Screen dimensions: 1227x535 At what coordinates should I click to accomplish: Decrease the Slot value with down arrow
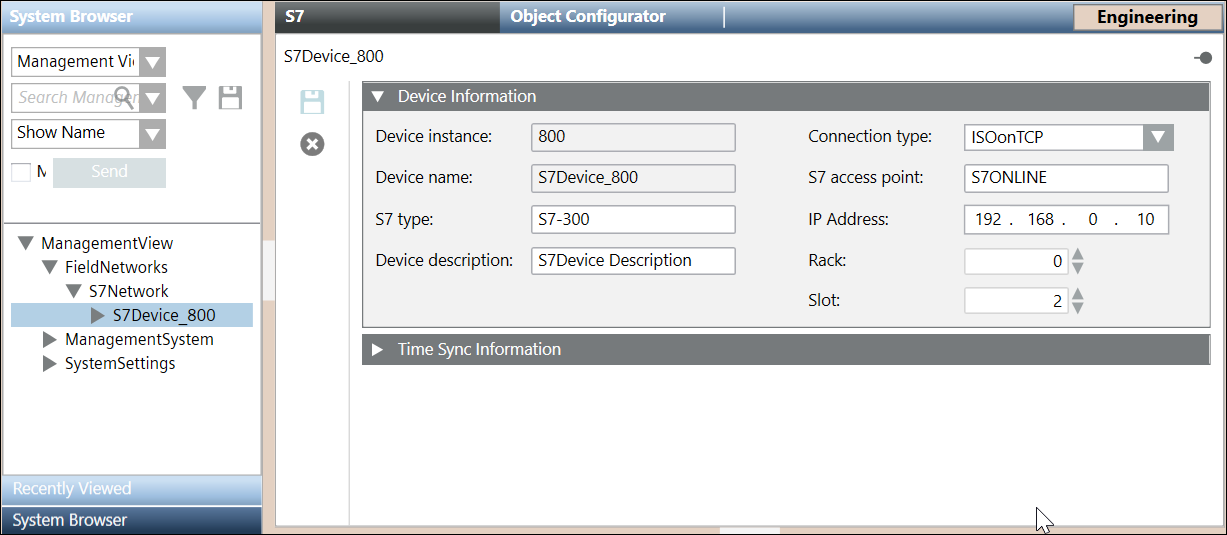1078,307
